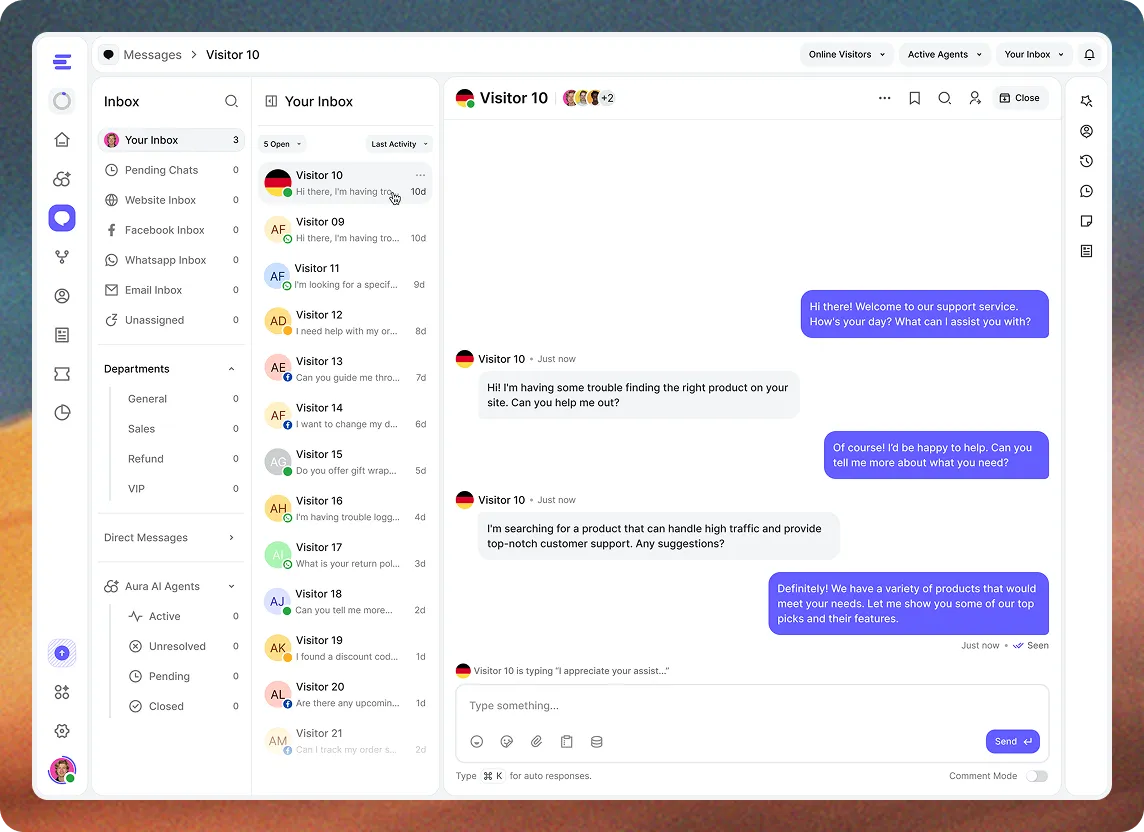This screenshot has height=832, width=1144.
Task: Open the home icon in left sidebar
Action: tap(62, 139)
